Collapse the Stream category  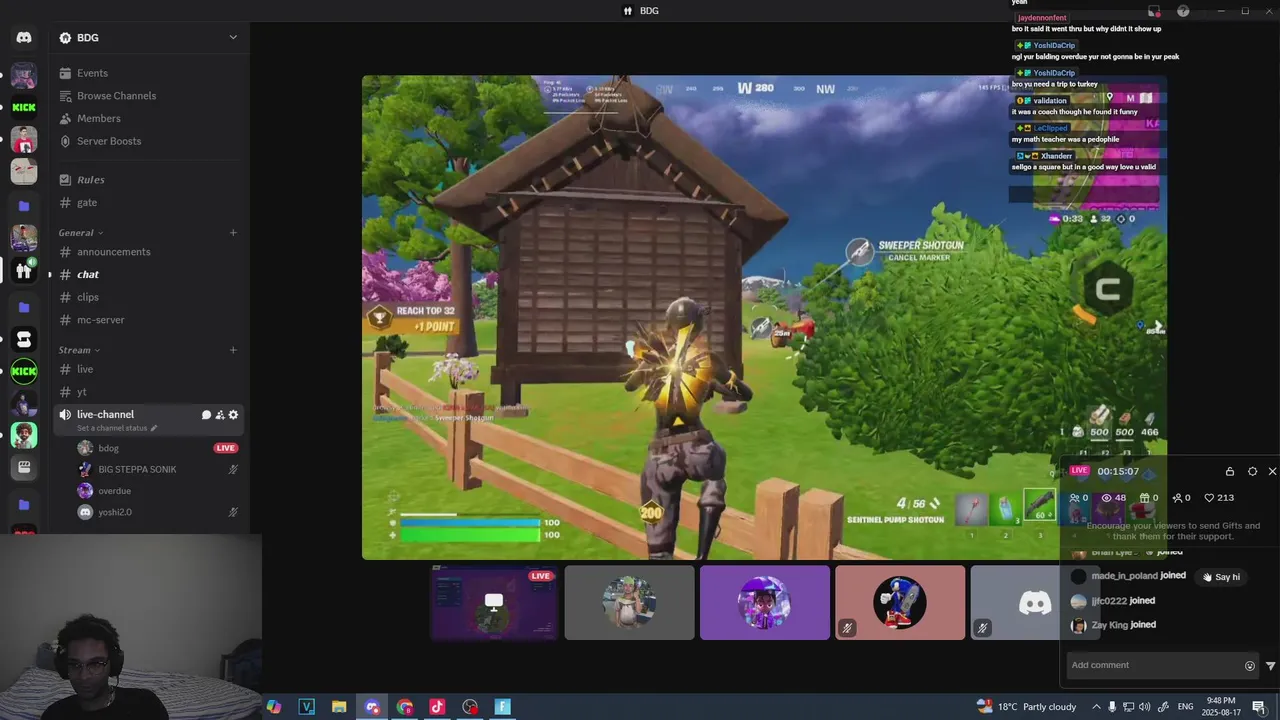(80, 350)
